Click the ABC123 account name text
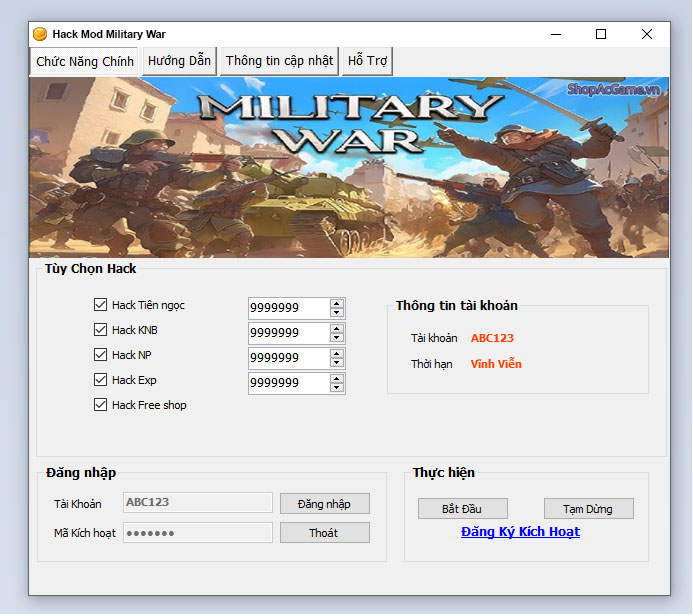 tap(492, 338)
